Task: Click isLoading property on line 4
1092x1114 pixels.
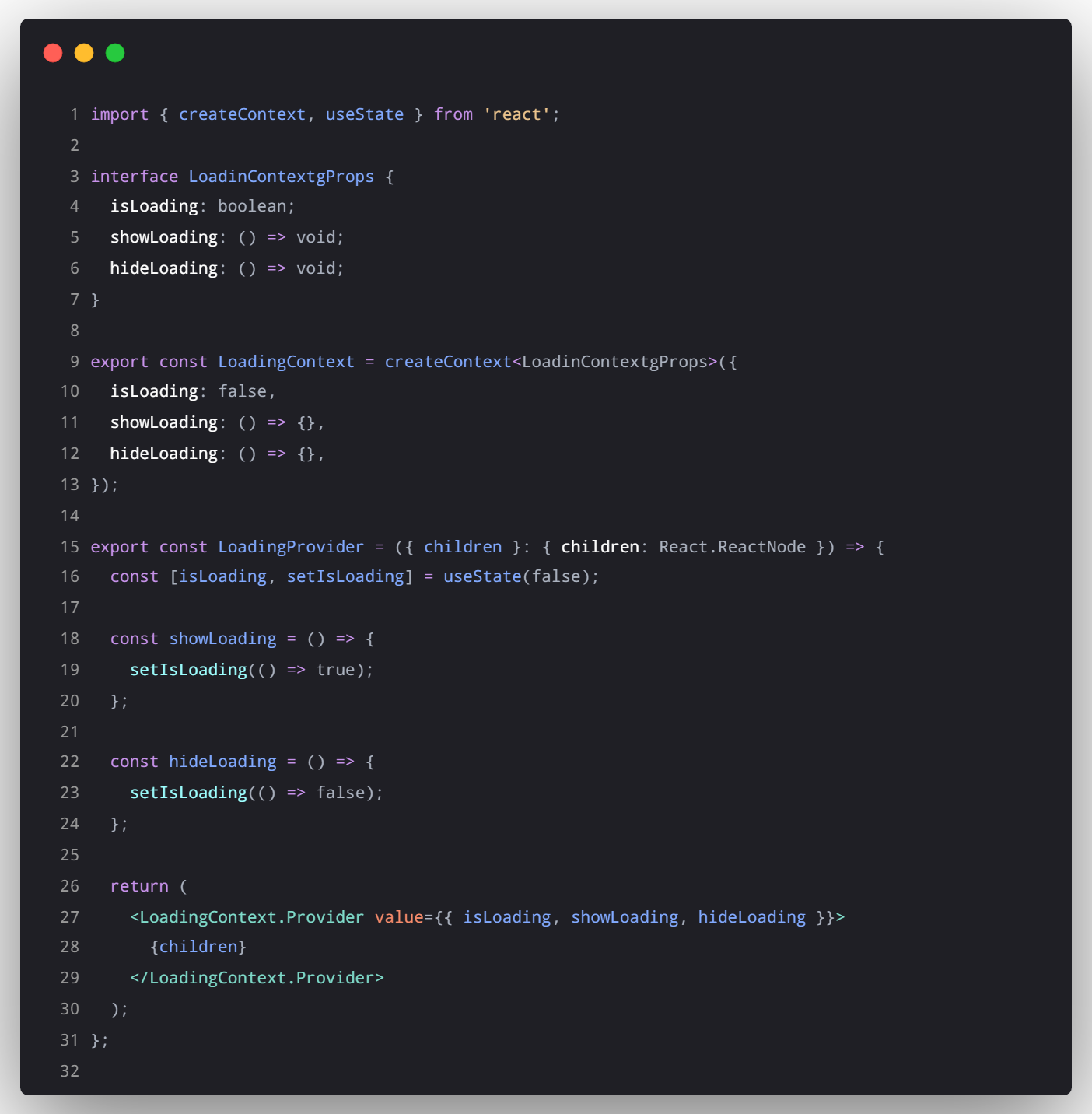Action: 154,206
